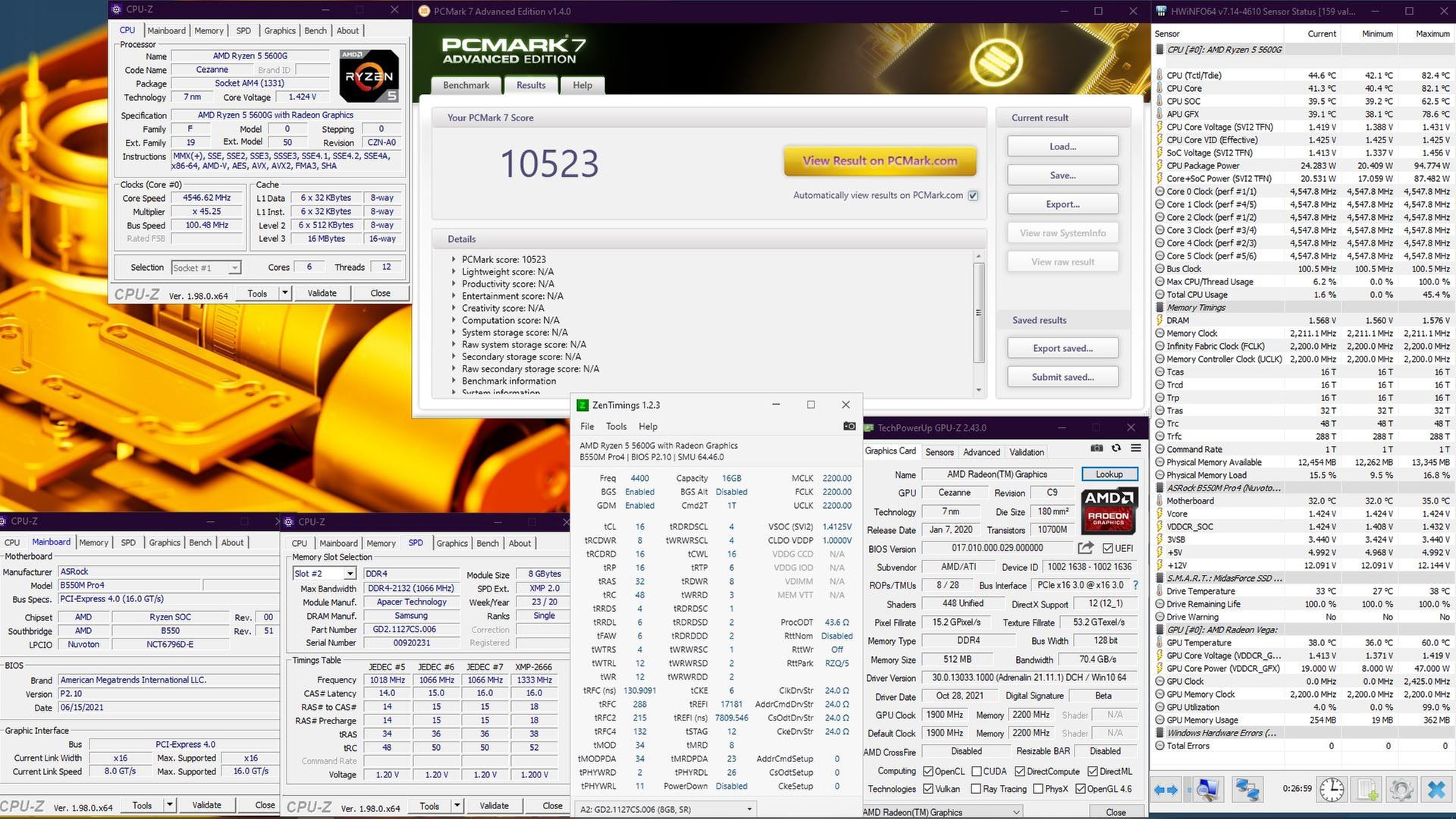Image resolution: width=1456 pixels, height=819 pixels.
Task: Toggle OpenCL checkbox in GPU-Z
Action: click(928, 771)
